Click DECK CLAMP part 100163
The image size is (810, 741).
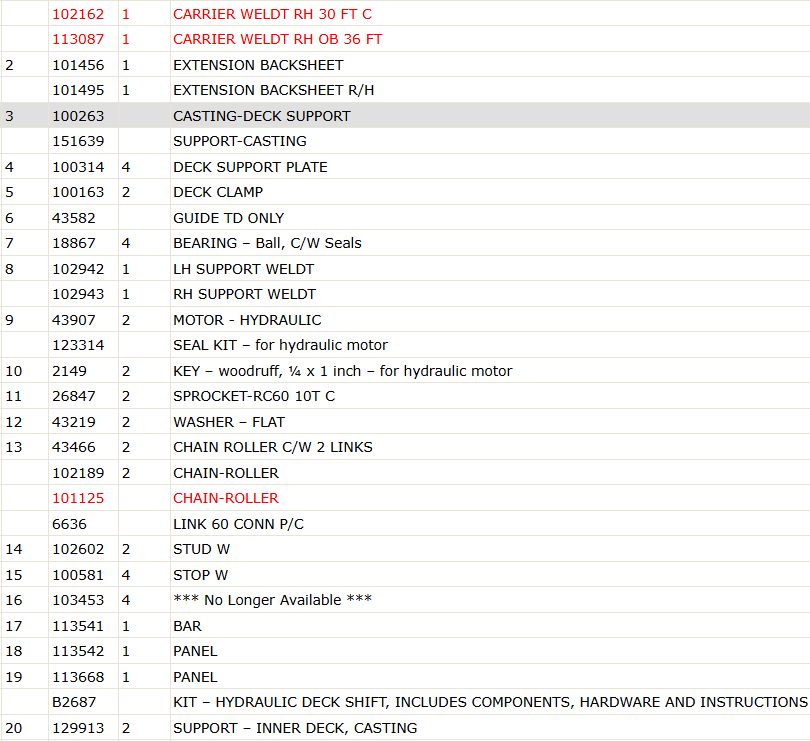(78, 192)
